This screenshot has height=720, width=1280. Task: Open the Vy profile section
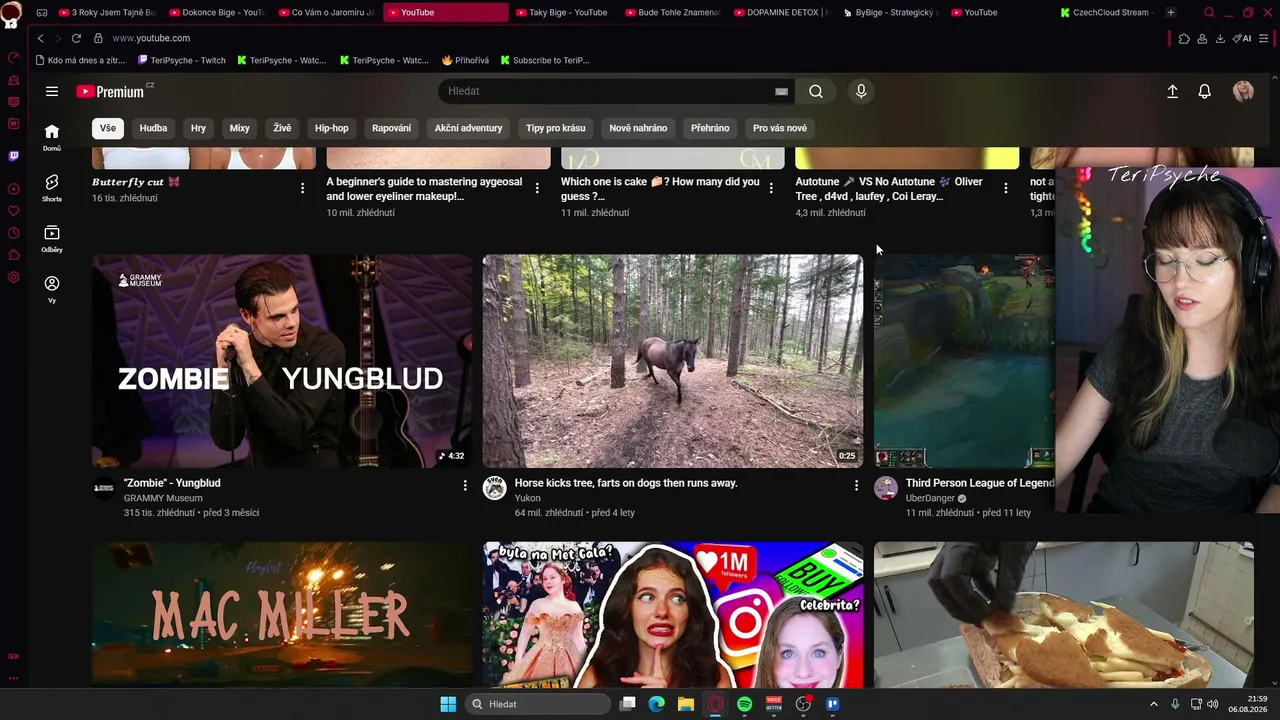click(x=52, y=290)
